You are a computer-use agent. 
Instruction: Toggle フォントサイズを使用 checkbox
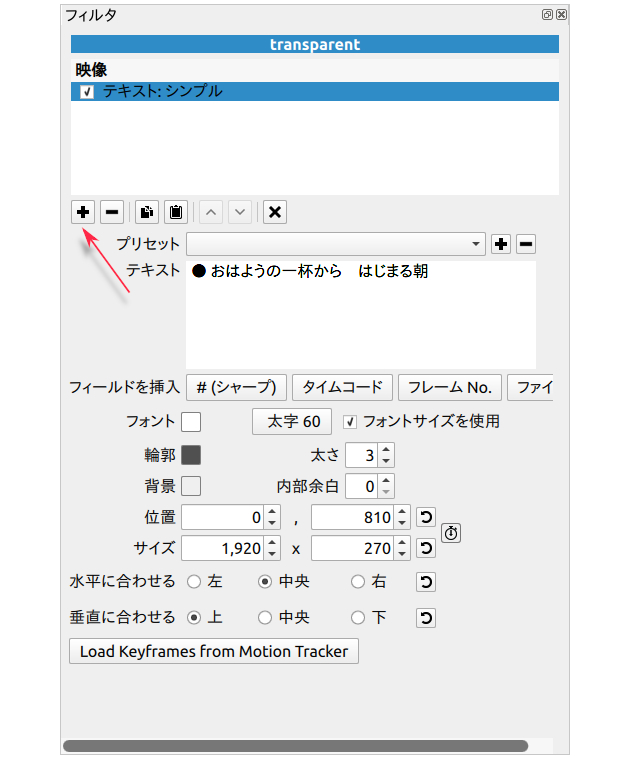350,422
